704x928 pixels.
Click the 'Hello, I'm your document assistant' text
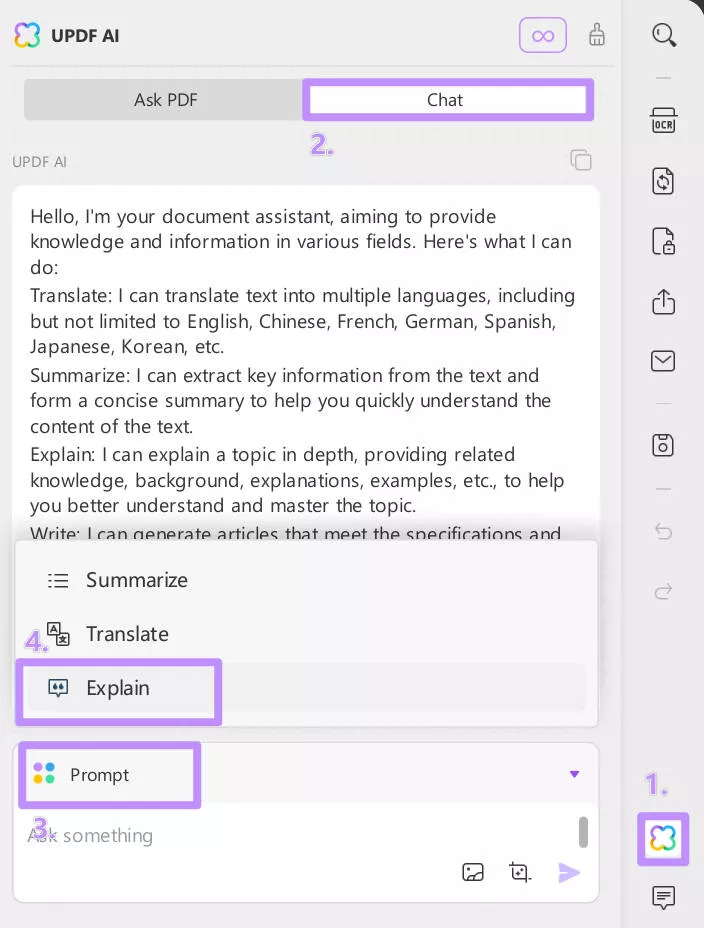301,241
